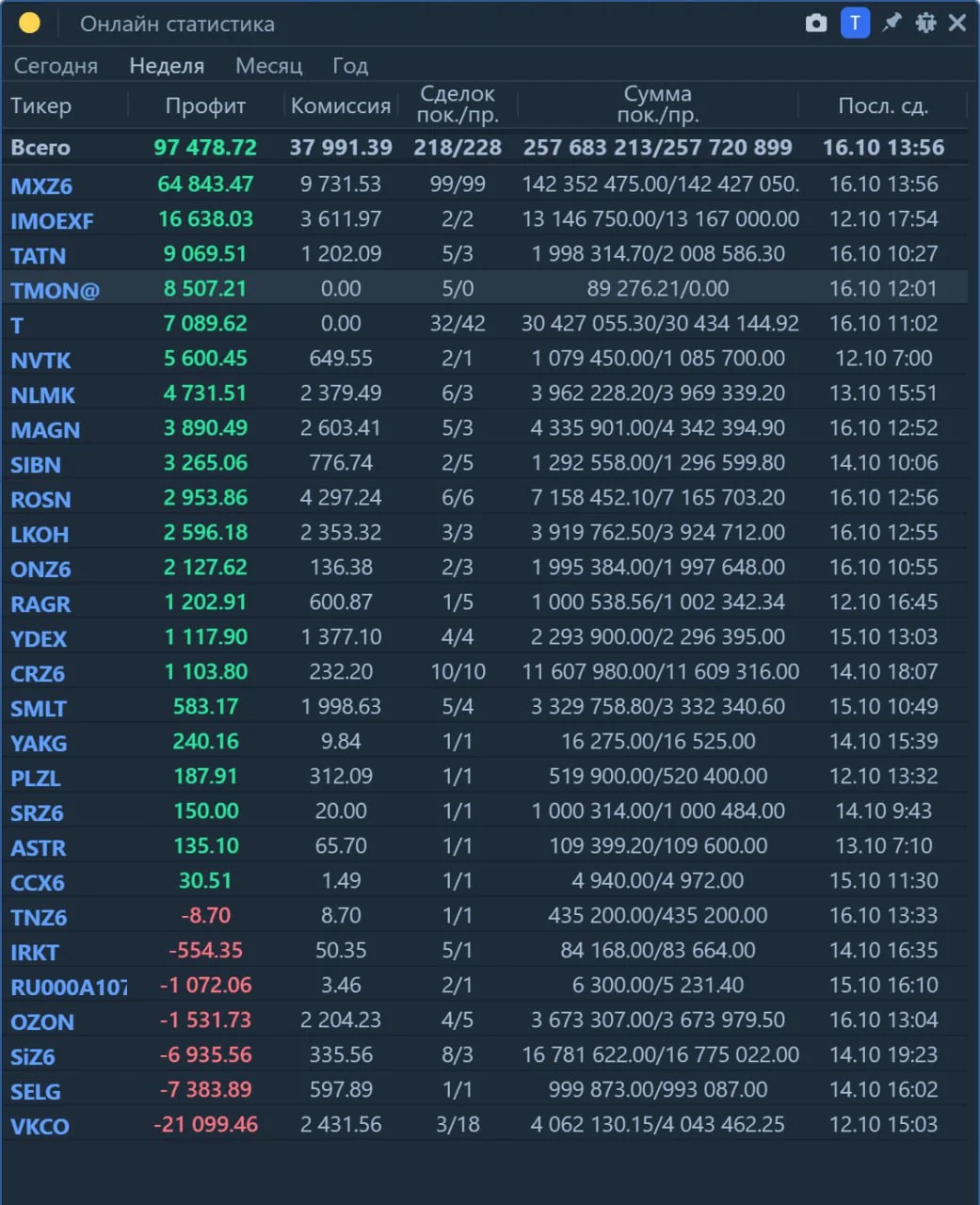
Task: Switch to the Сегодня tab
Action: pos(56,66)
